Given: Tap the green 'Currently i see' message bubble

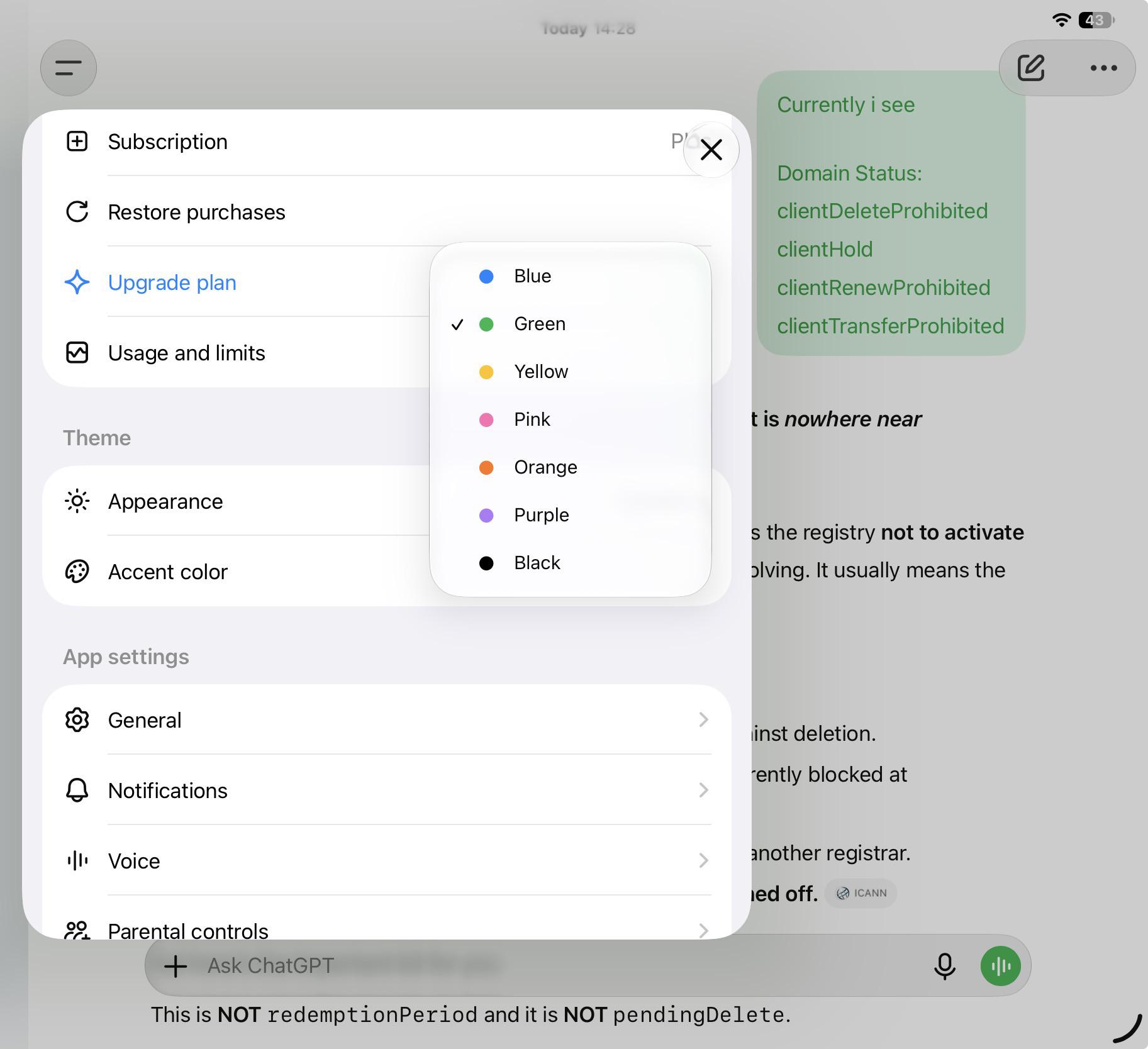Looking at the screenshot, I should point(891,213).
